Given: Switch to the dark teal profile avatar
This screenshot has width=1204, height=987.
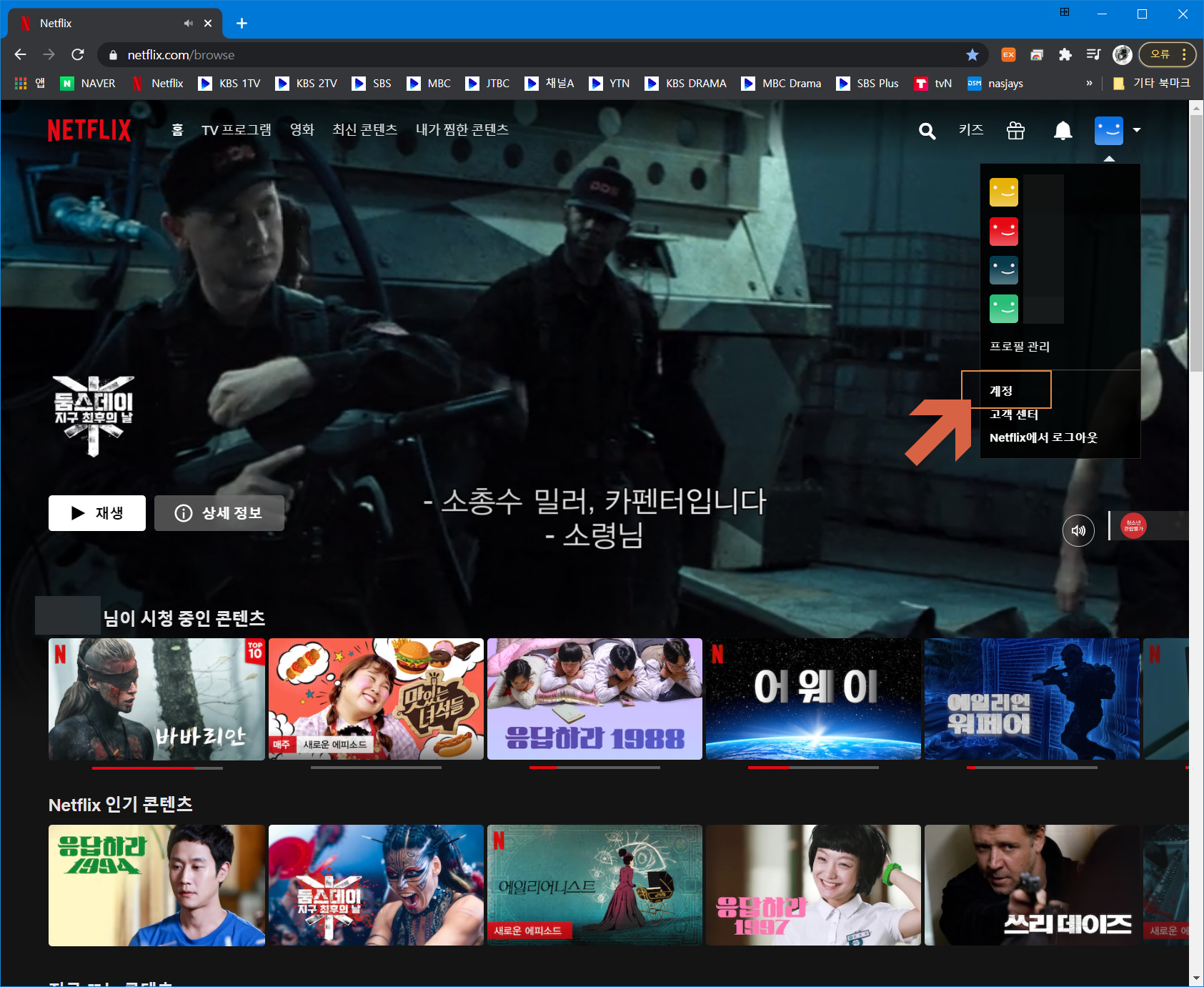Looking at the screenshot, I should point(1004,270).
